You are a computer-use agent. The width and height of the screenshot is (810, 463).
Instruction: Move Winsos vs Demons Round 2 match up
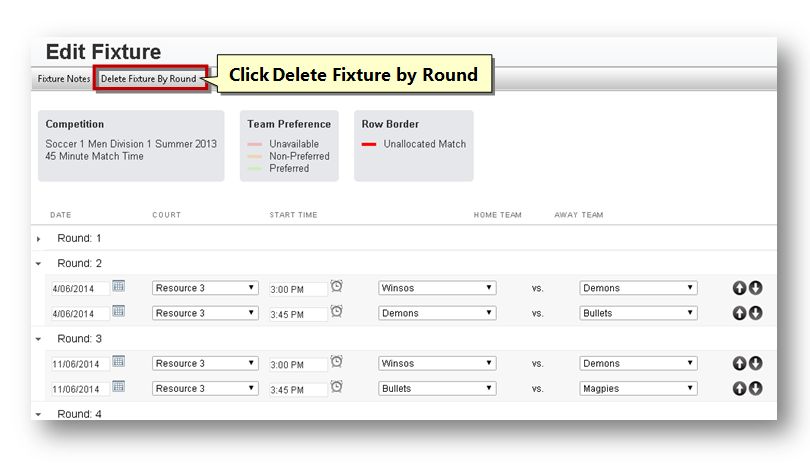(739, 288)
